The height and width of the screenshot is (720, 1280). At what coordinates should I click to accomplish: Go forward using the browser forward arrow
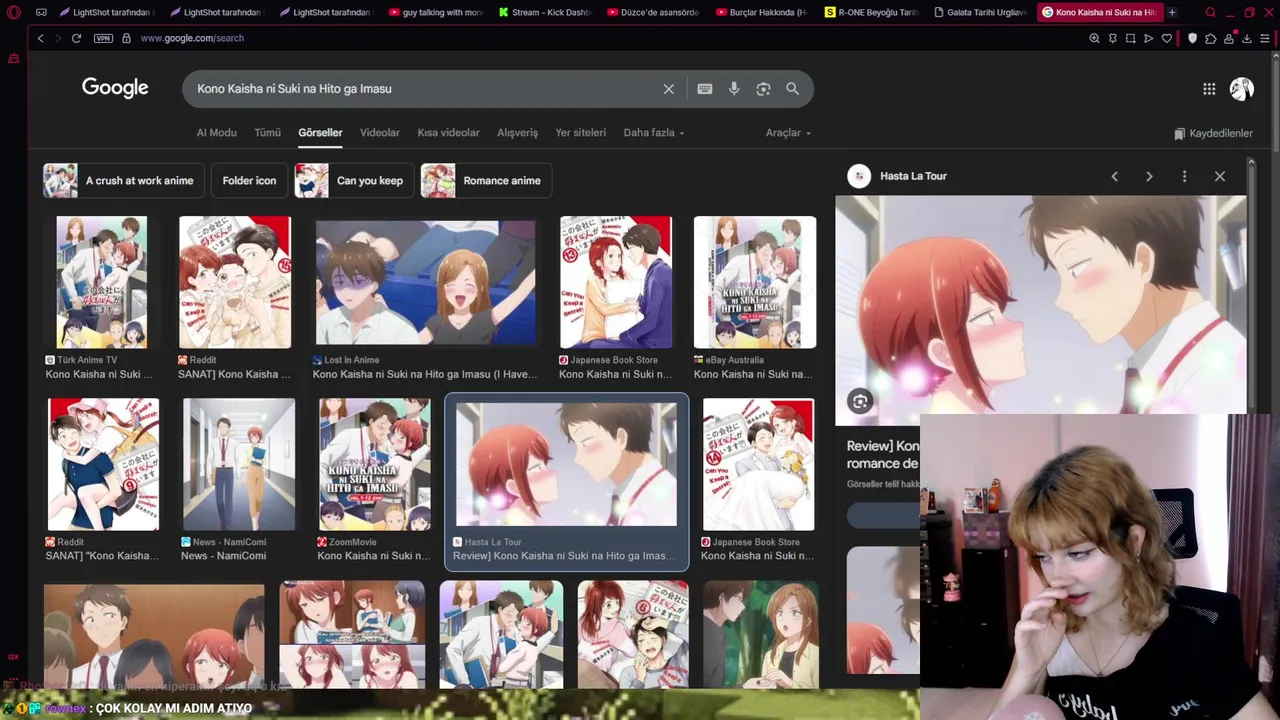57,38
